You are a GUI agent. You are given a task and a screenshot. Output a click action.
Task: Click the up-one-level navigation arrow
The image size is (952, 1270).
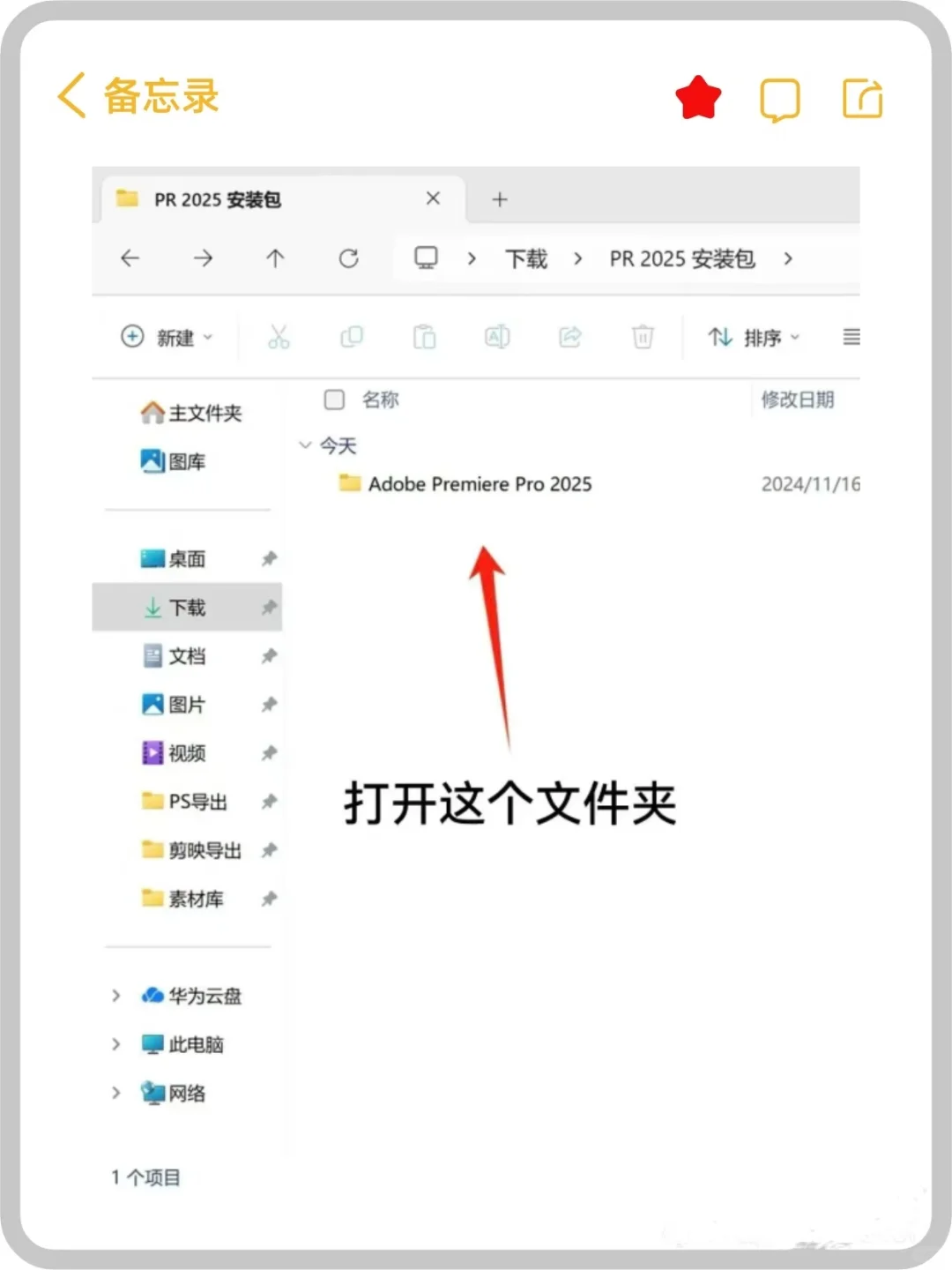(x=275, y=258)
